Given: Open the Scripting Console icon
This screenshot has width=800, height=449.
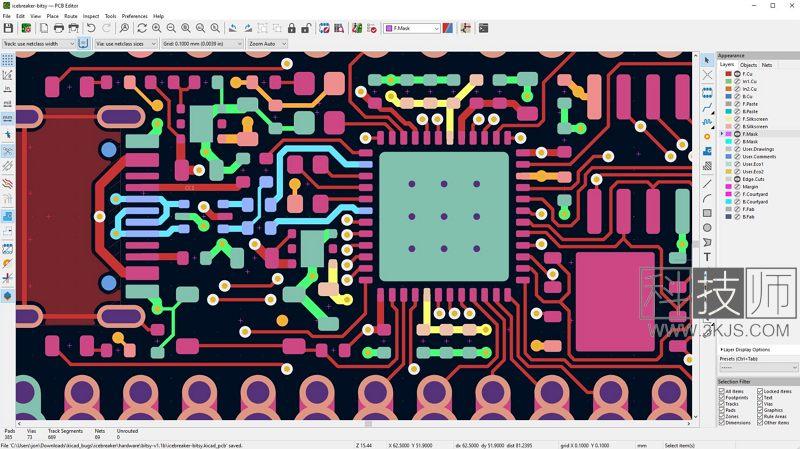Looking at the screenshot, I should tap(483, 29).
